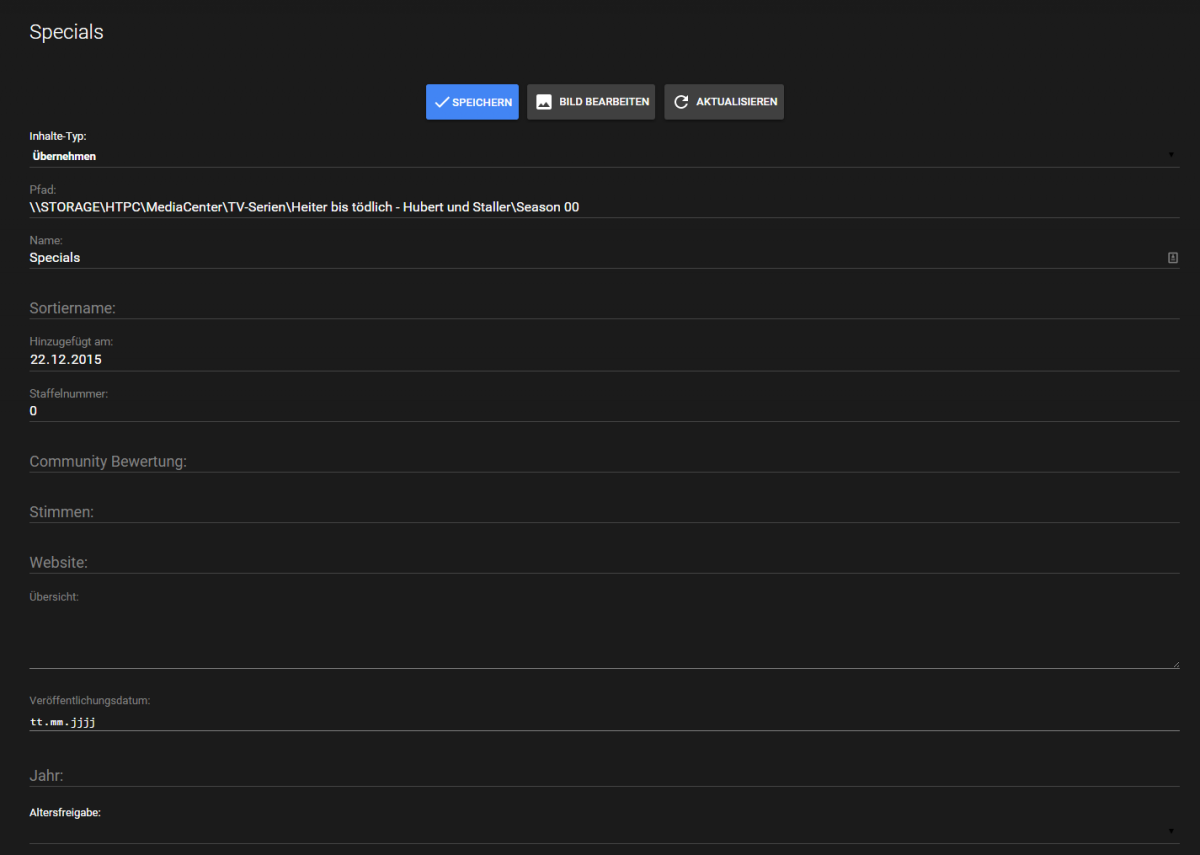Click the Specials page heading
The width and height of the screenshot is (1200, 855).
66,32
